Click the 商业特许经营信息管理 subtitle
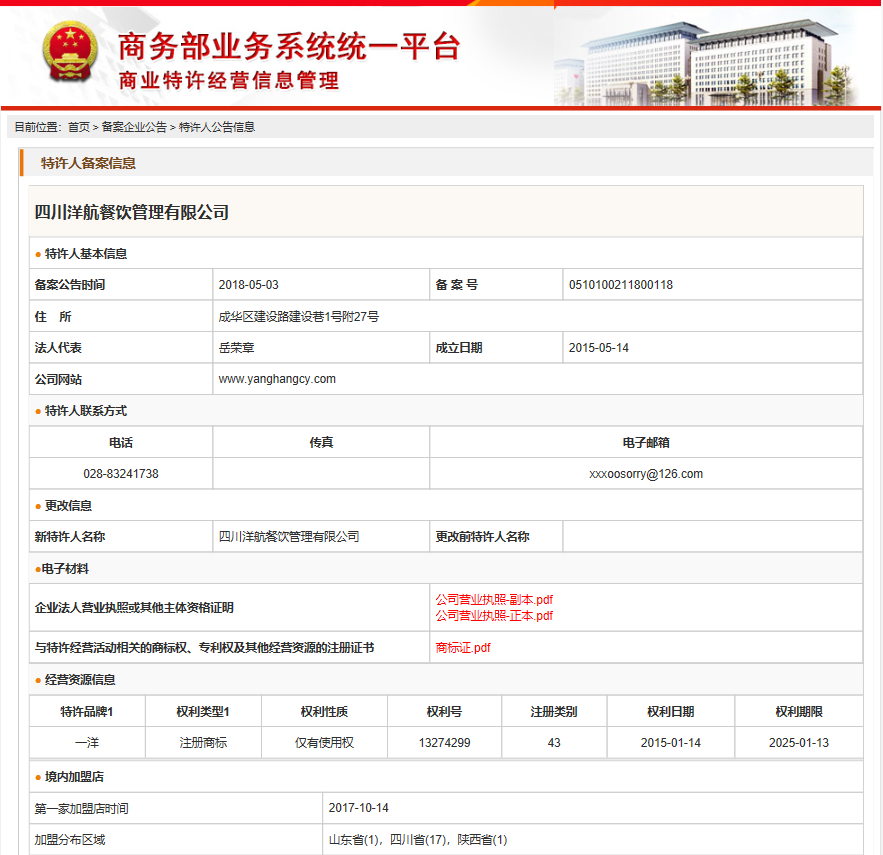The height and width of the screenshot is (855, 883). (x=229, y=81)
